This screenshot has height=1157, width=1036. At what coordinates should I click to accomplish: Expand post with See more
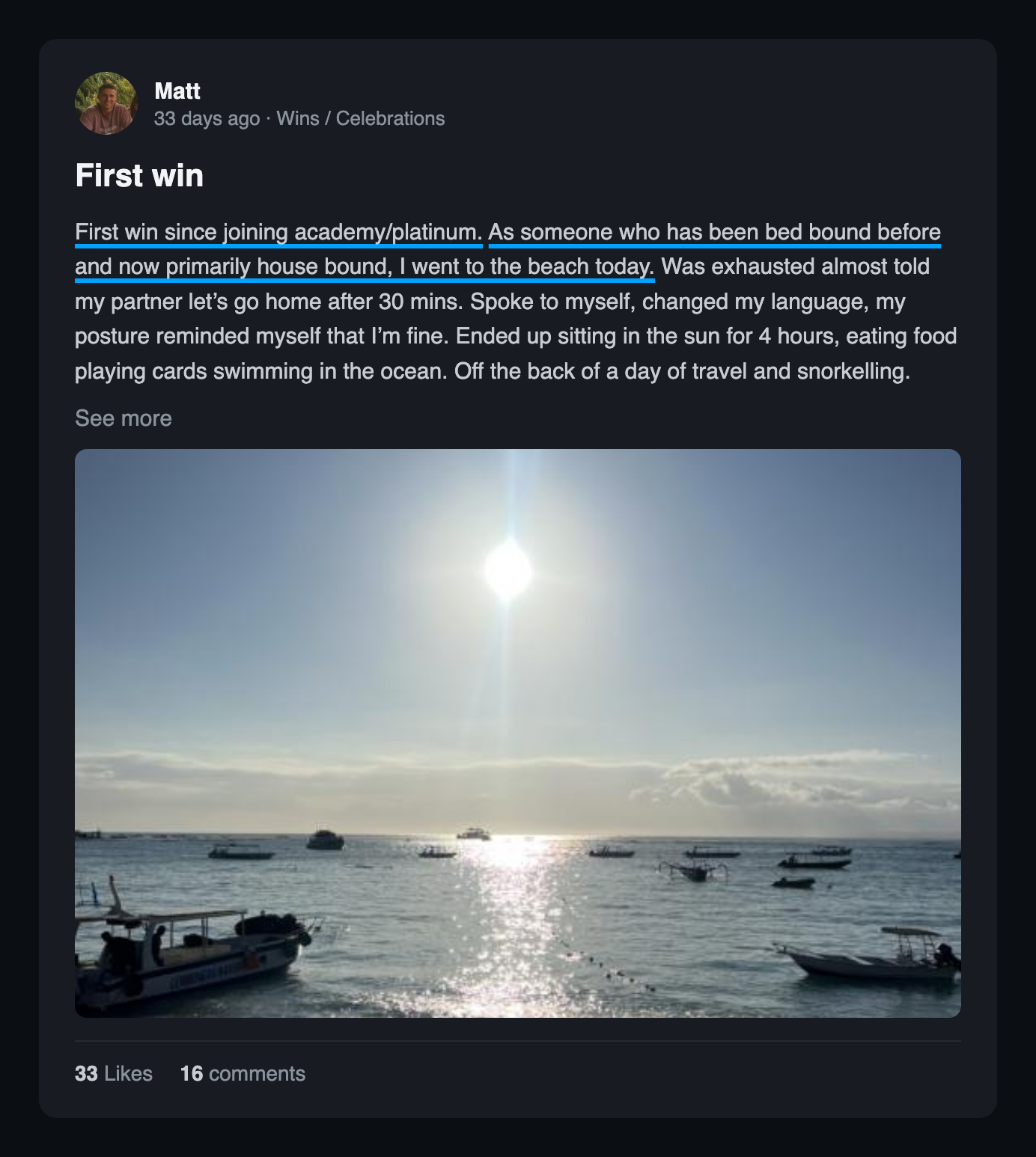tap(124, 418)
